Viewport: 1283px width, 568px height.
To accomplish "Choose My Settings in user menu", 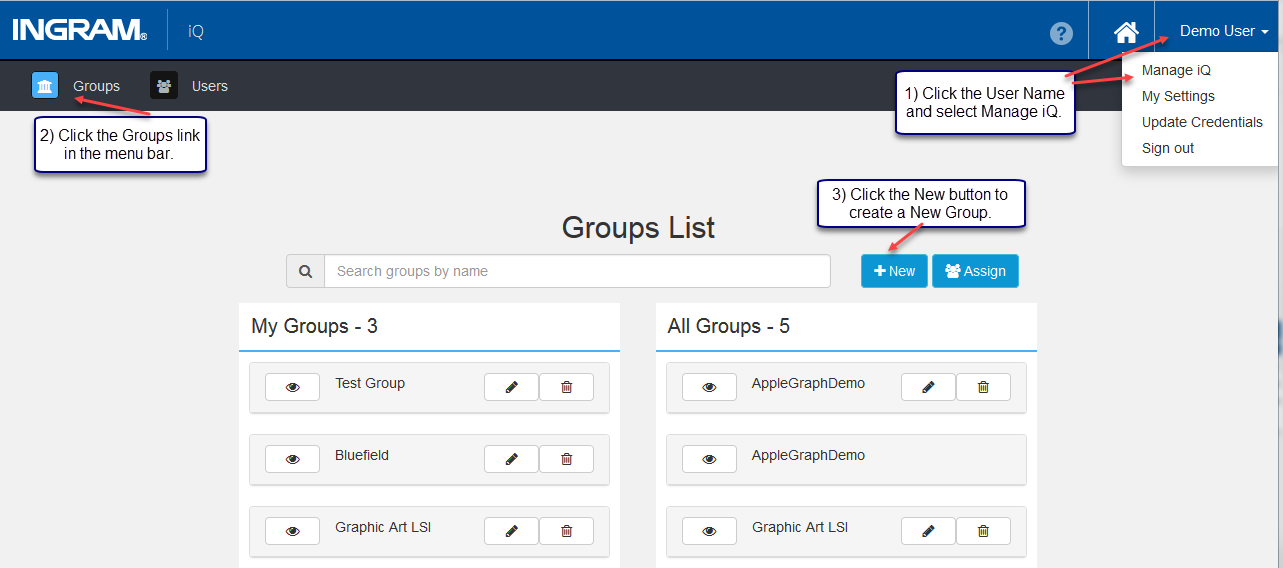I will (x=1178, y=96).
